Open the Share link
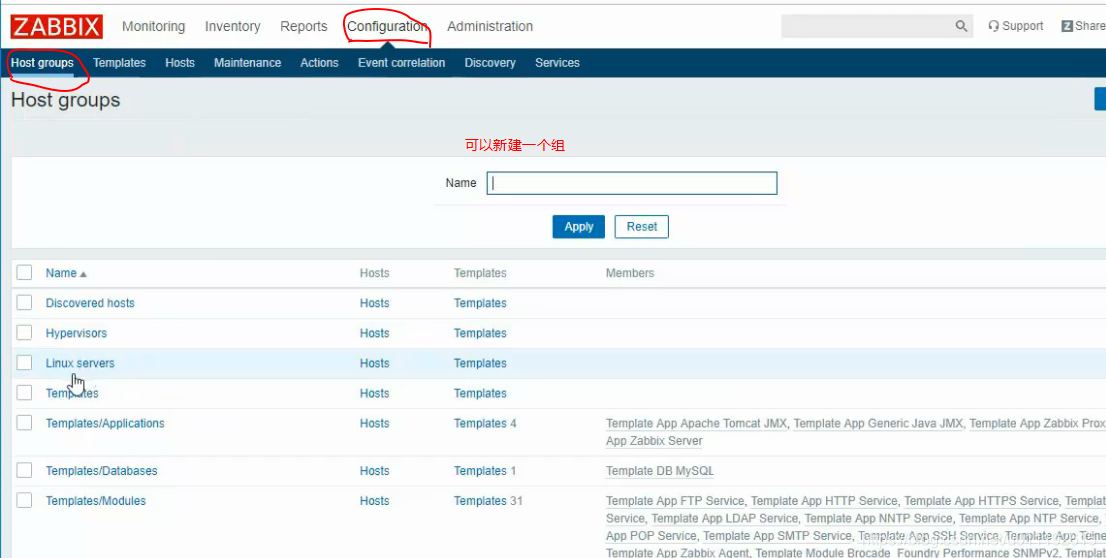Viewport: 1106px width, 558px height. pyautogui.click(x=1083, y=26)
